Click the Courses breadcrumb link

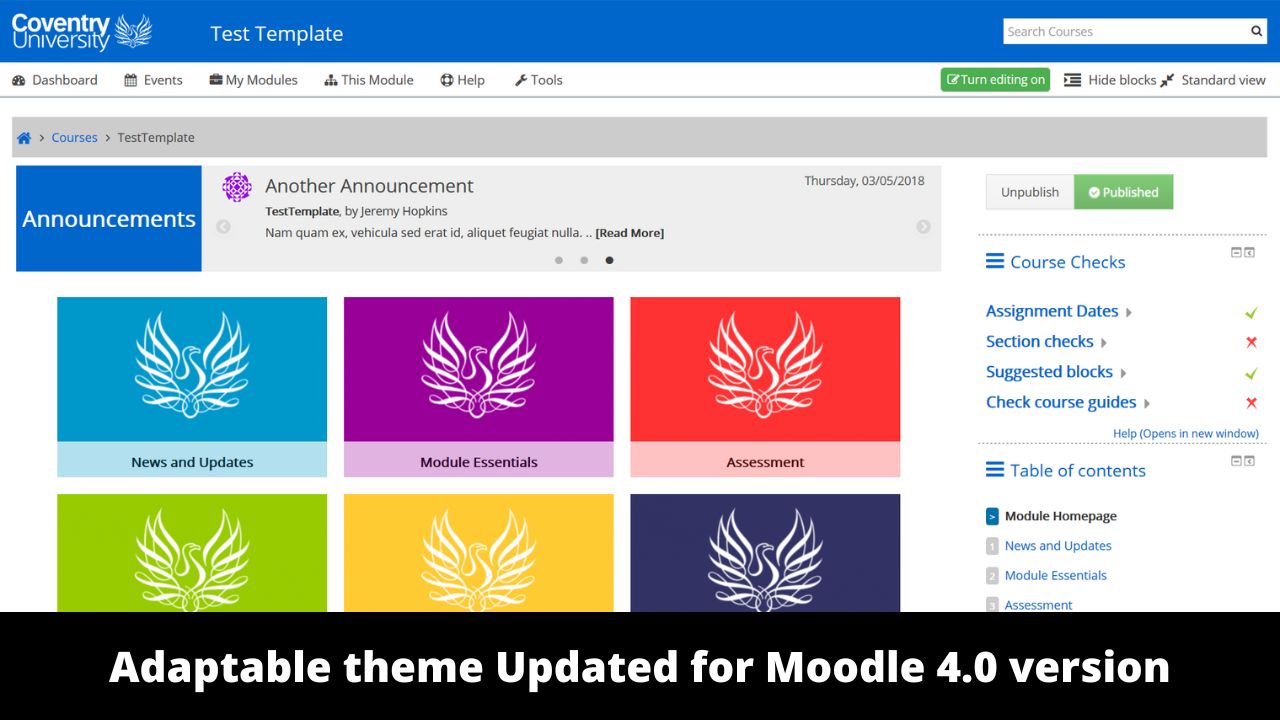tap(74, 138)
